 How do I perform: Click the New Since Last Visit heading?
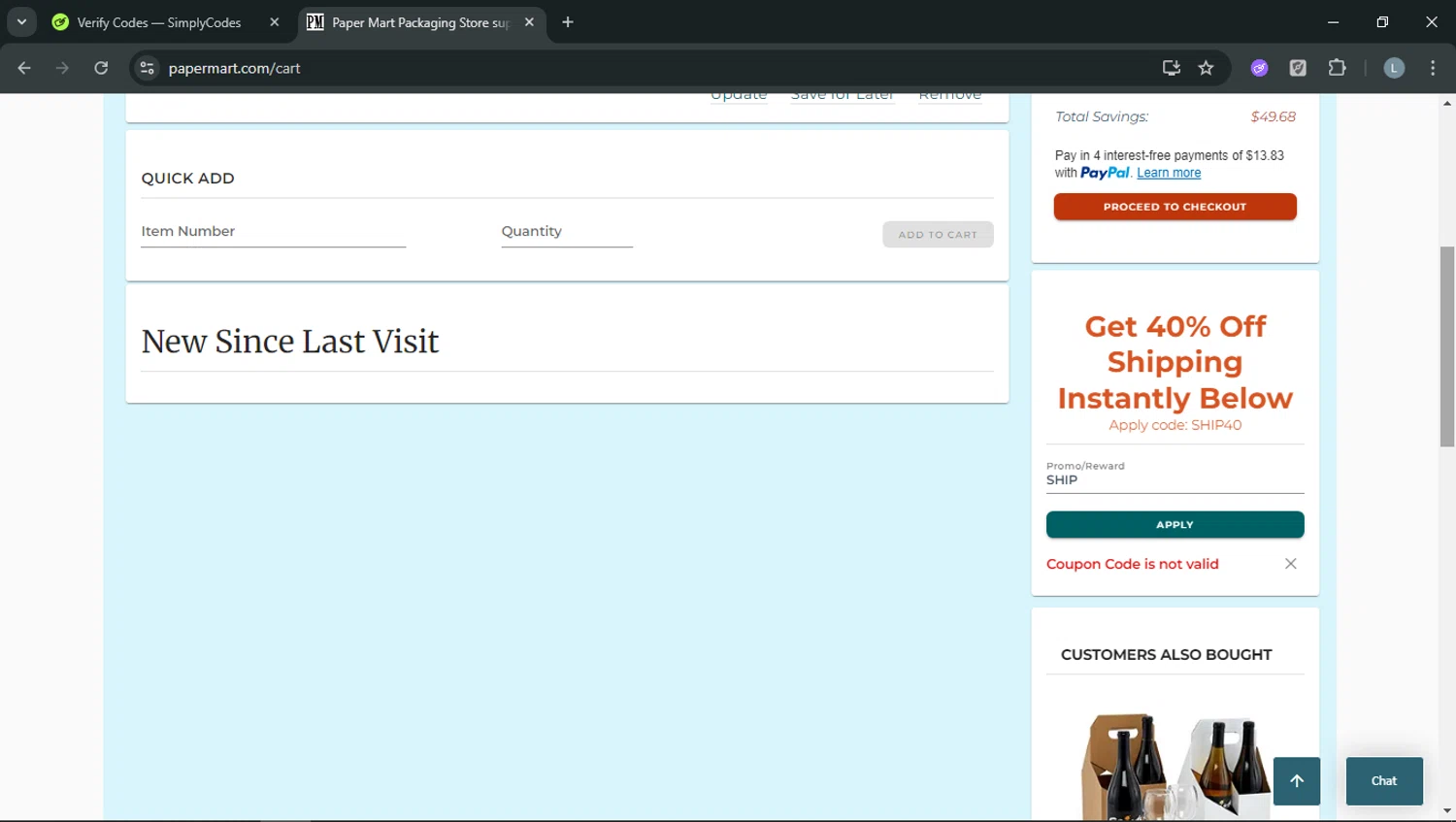pyautogui.click(x=290, y=342)
